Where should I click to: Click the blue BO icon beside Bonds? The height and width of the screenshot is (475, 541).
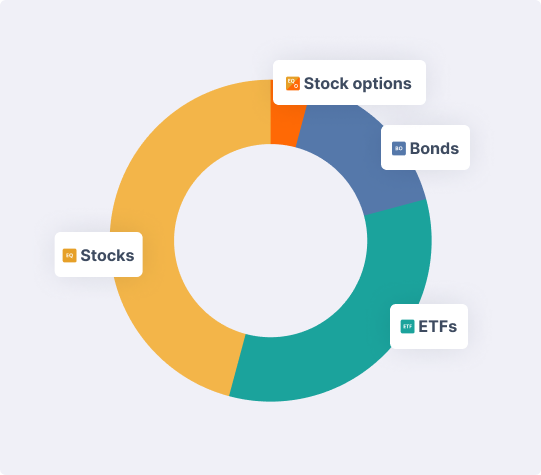tap(399, 149)
